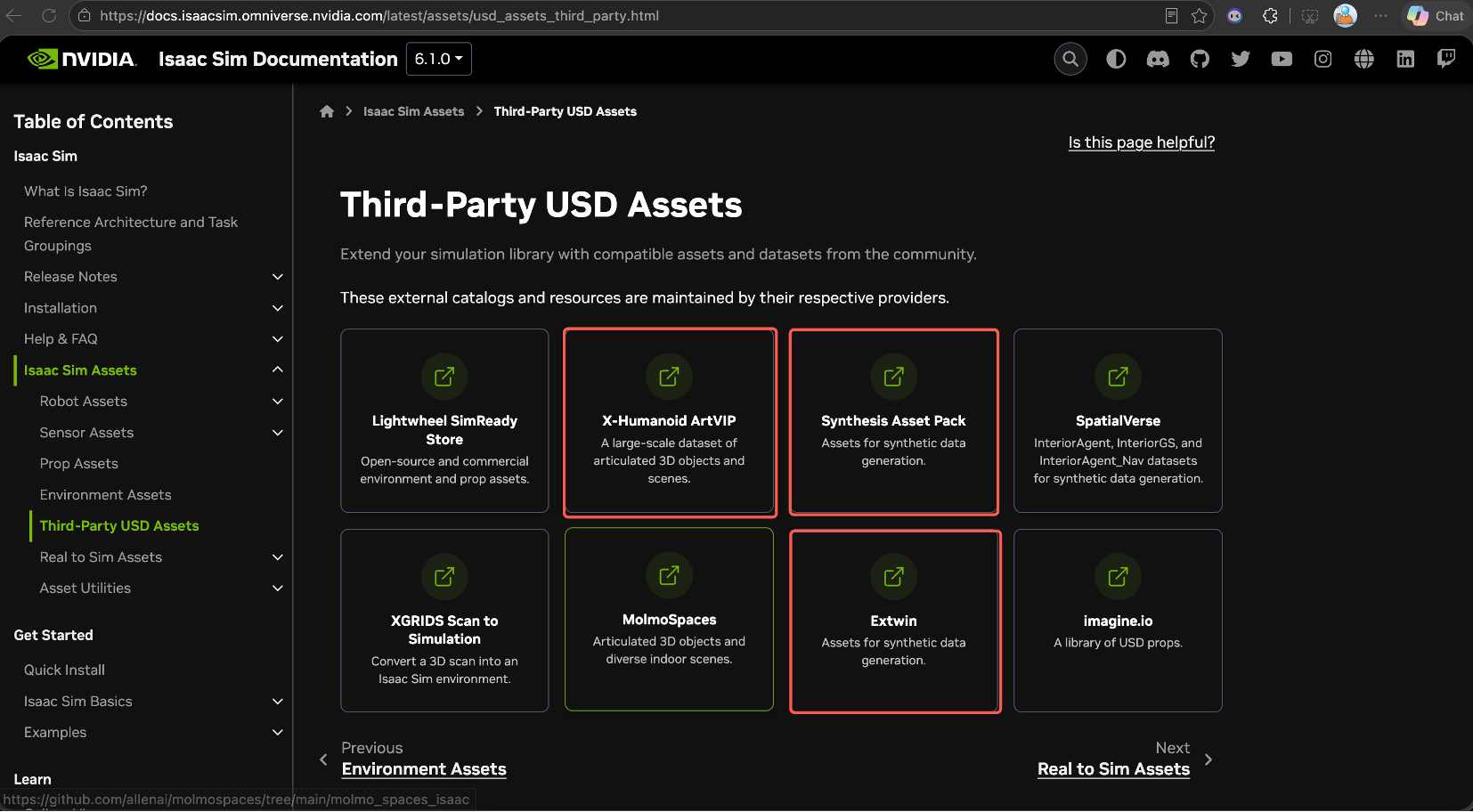Open the LinkedIn icon link
The image size is (1473, 812).
tap(1405, 59)
